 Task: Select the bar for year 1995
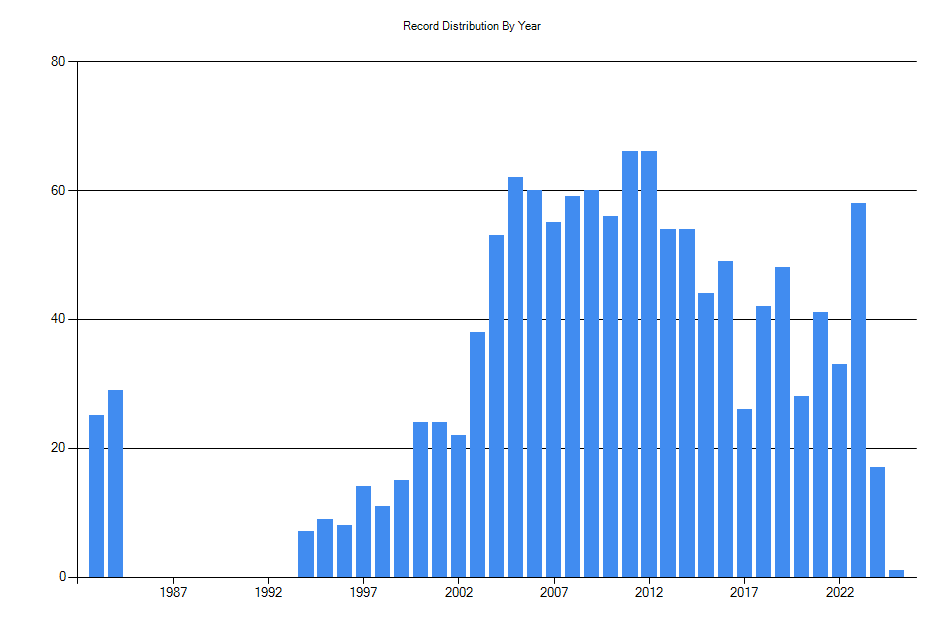point(325,548)
